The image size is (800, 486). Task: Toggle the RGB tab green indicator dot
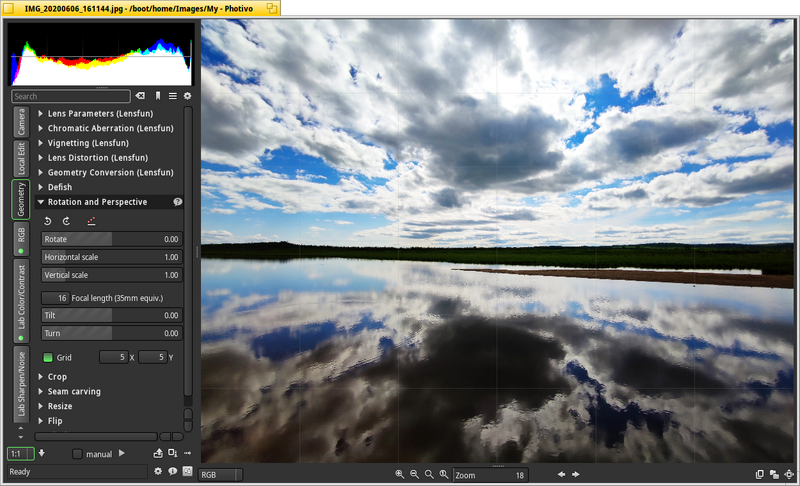click(x=21, y=251)
